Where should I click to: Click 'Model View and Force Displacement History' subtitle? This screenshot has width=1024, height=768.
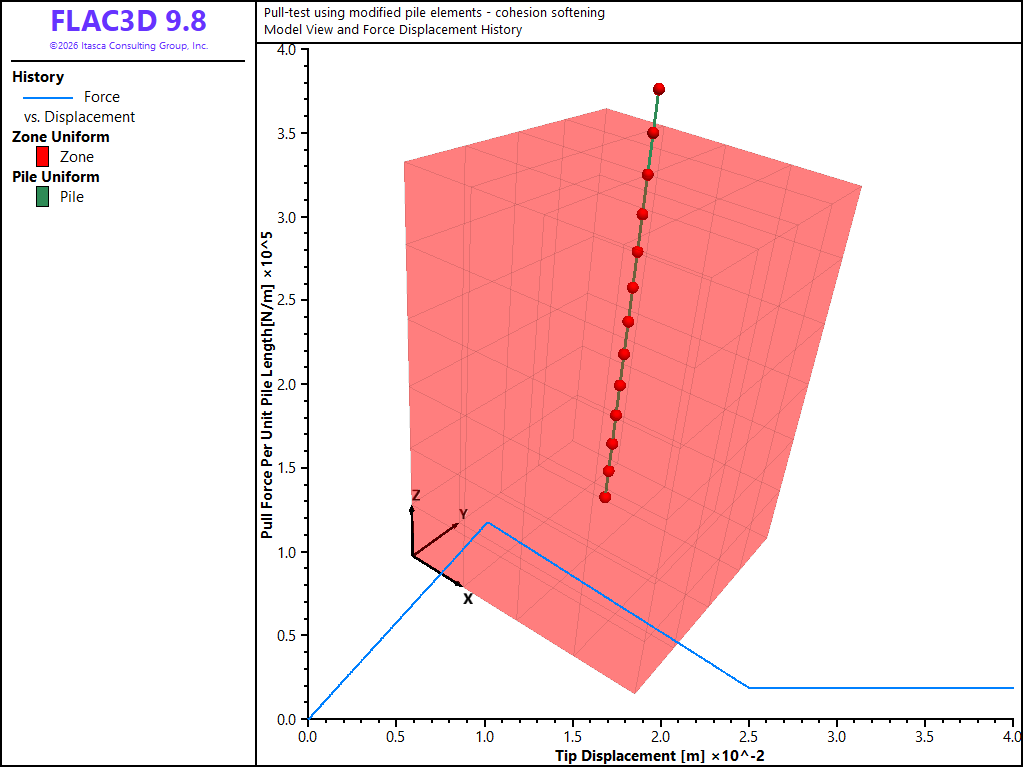392,29
